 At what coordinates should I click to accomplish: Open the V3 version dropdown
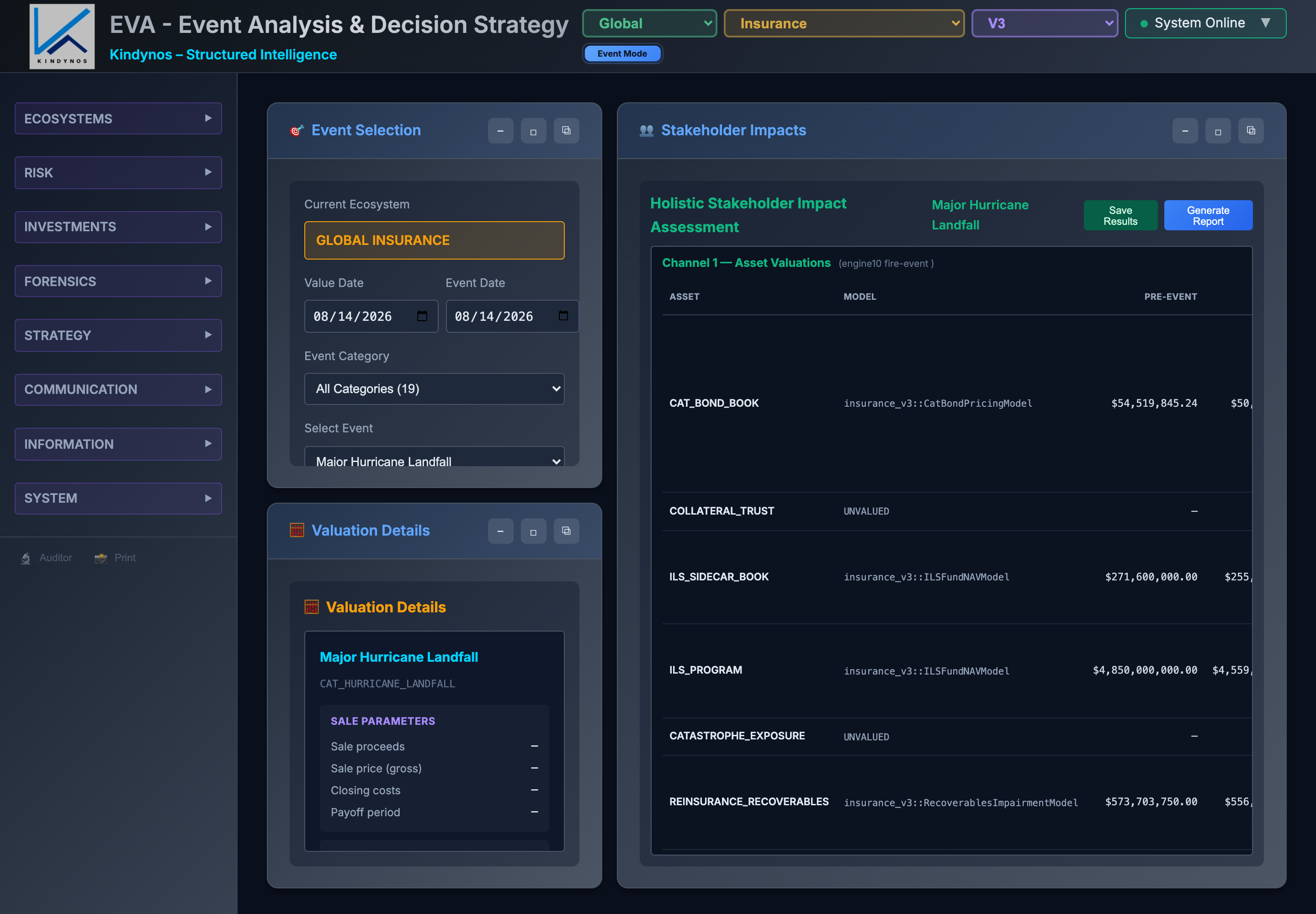pos(1045,23)
